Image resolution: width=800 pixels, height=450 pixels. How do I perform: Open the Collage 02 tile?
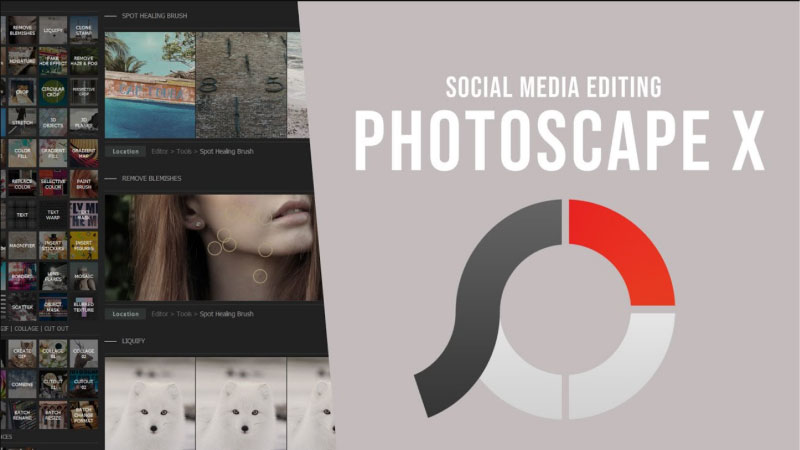84,354
